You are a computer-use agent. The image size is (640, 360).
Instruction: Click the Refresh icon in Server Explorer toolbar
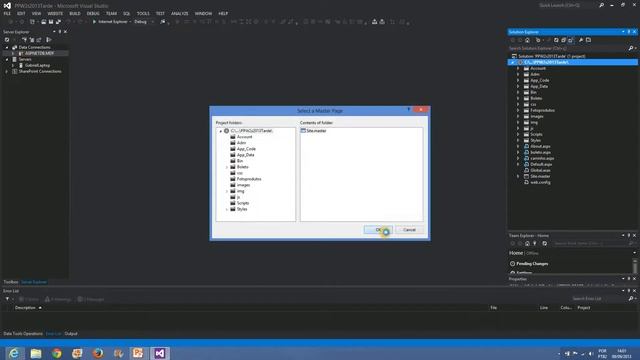7,40
